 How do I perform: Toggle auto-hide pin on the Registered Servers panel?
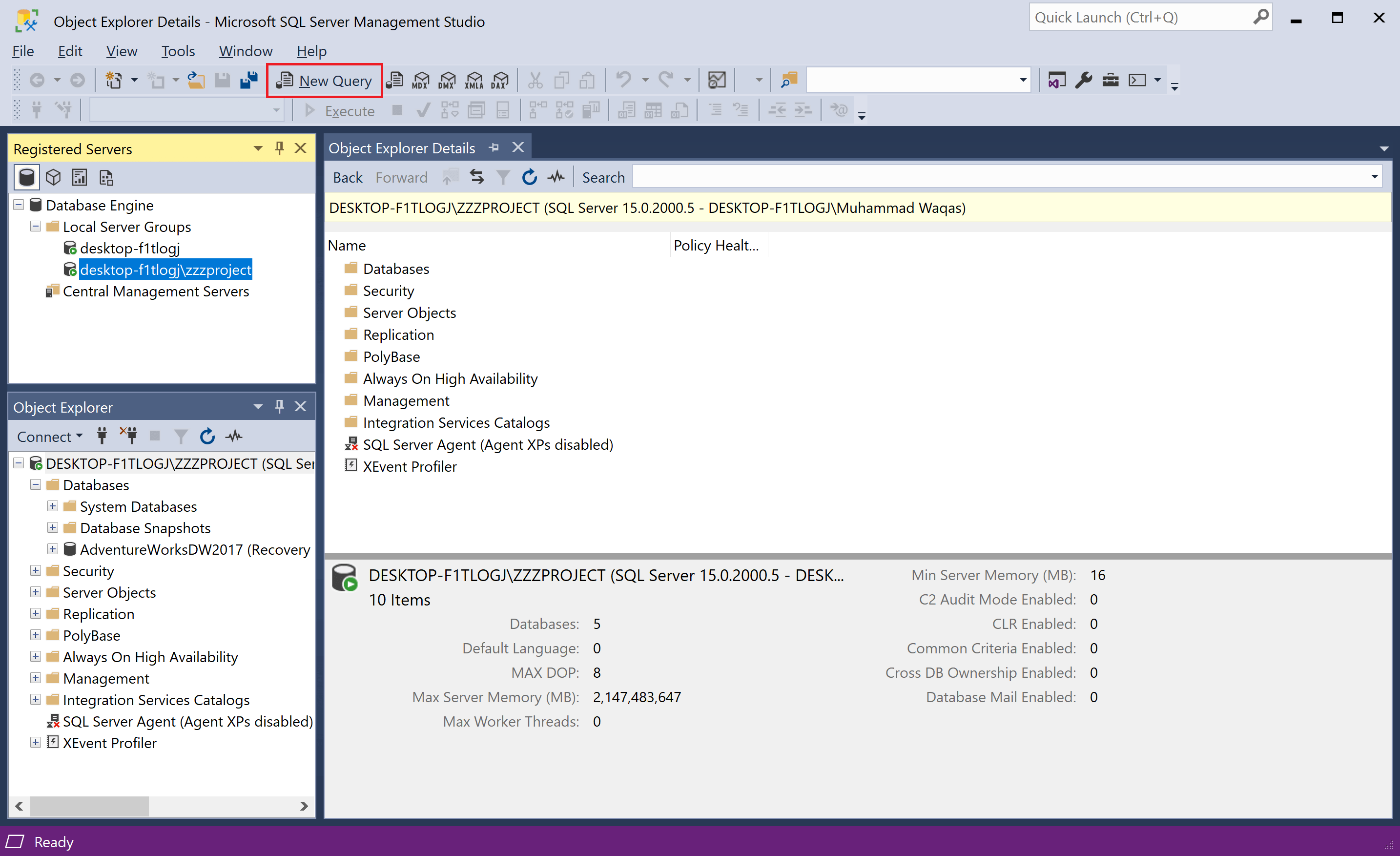point(279,148)
